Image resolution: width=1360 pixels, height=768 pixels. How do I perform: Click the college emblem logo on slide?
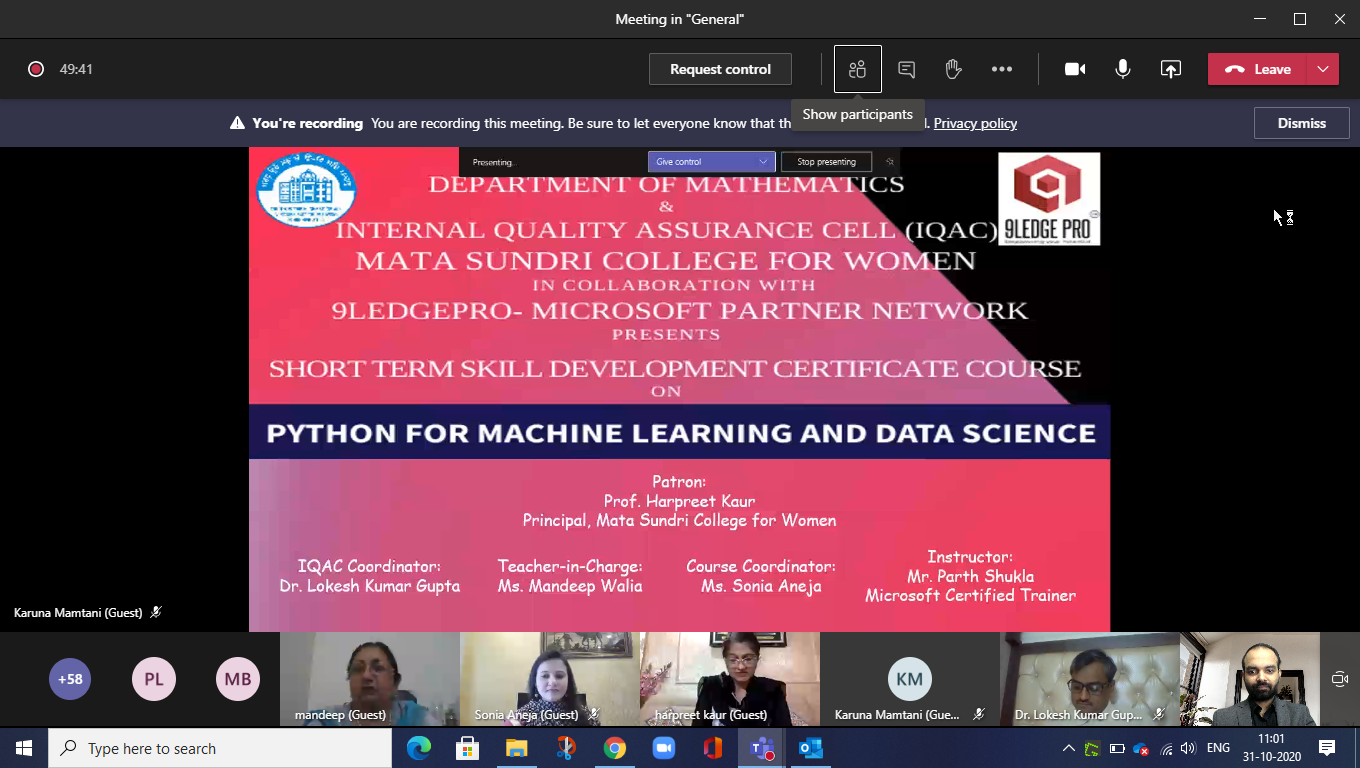(x=306, y=188)
